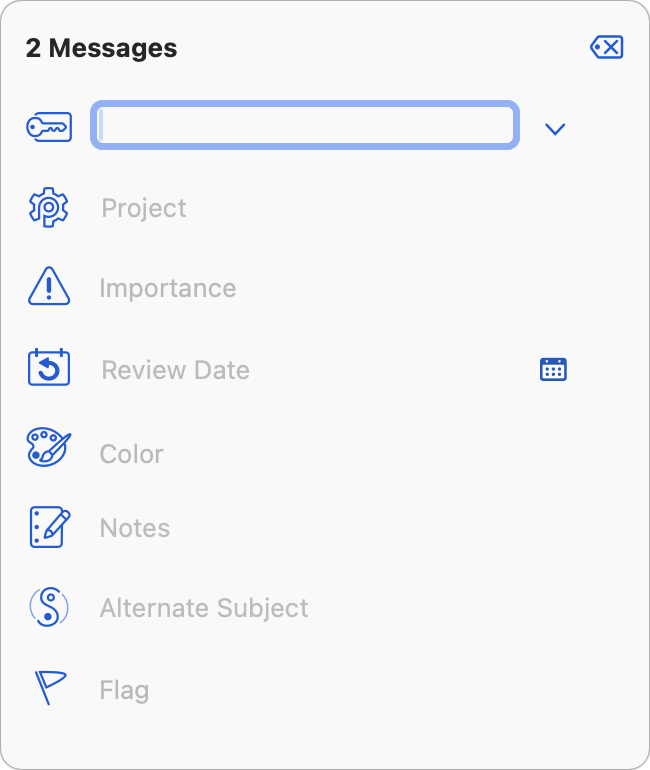
Task: Click the Flag icon
Action: tap(50, 689)
